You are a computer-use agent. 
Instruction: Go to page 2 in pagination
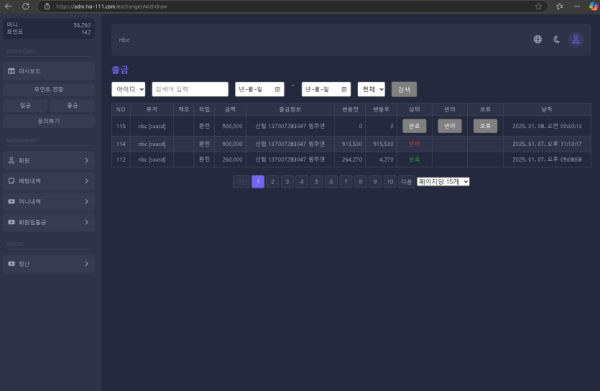click(272, 182)
